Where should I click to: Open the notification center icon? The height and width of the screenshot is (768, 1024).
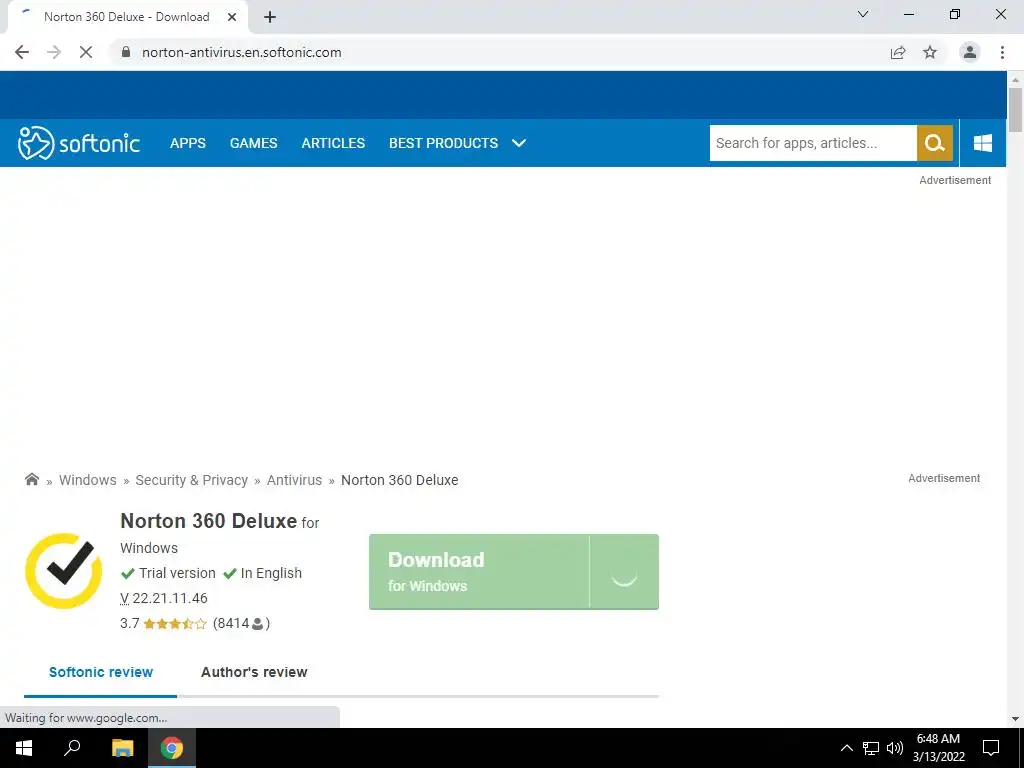pyautogui.click(x=991, y=748)
